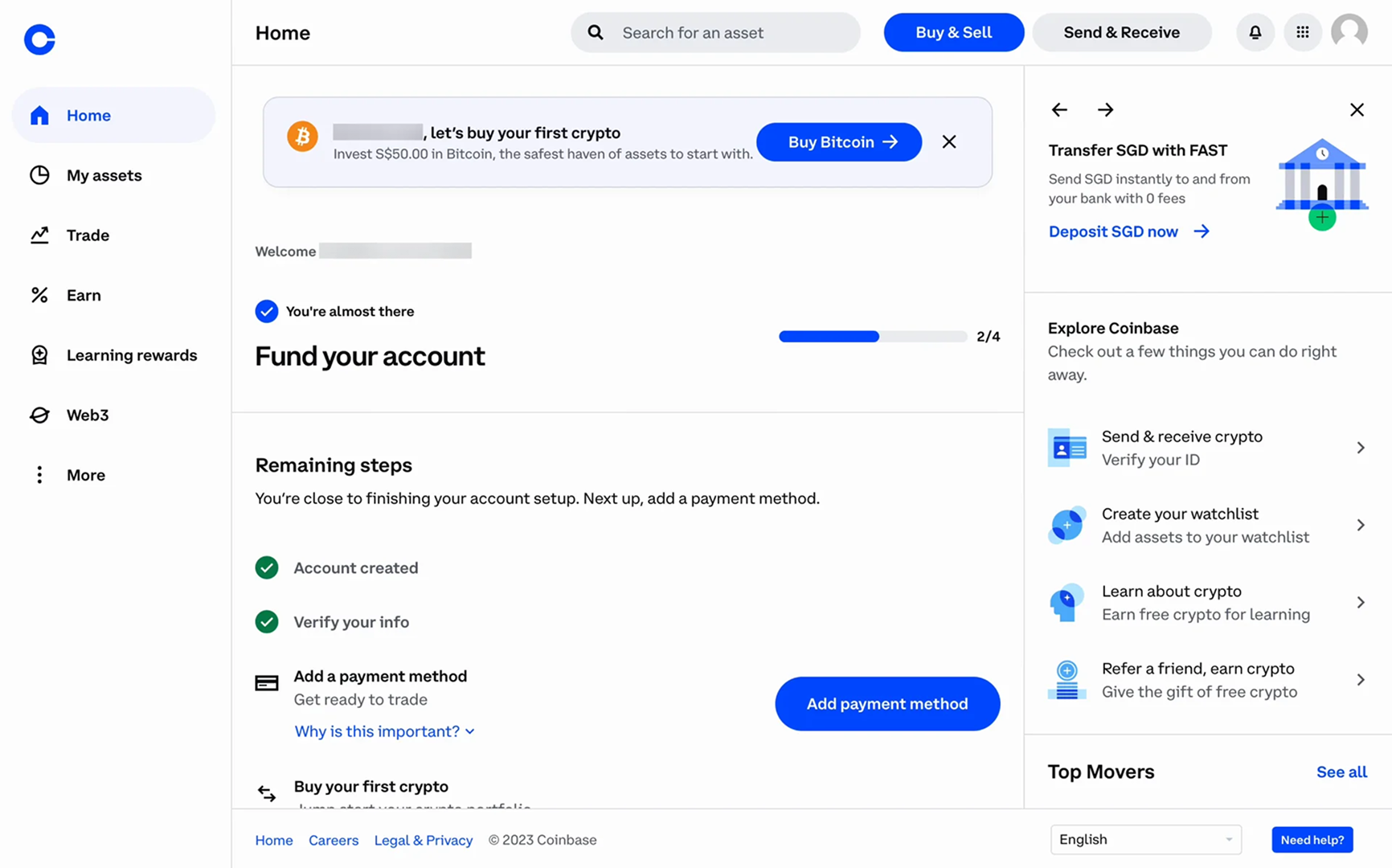The image size is (1392, 868).
Task: Click the swap arrows icon by first crypto
Action: (x=267, y=793)
